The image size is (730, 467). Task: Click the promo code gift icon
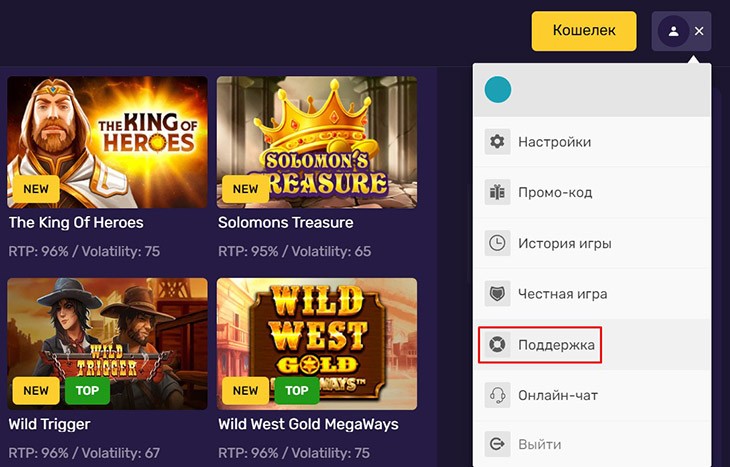(x=497, y=192)
